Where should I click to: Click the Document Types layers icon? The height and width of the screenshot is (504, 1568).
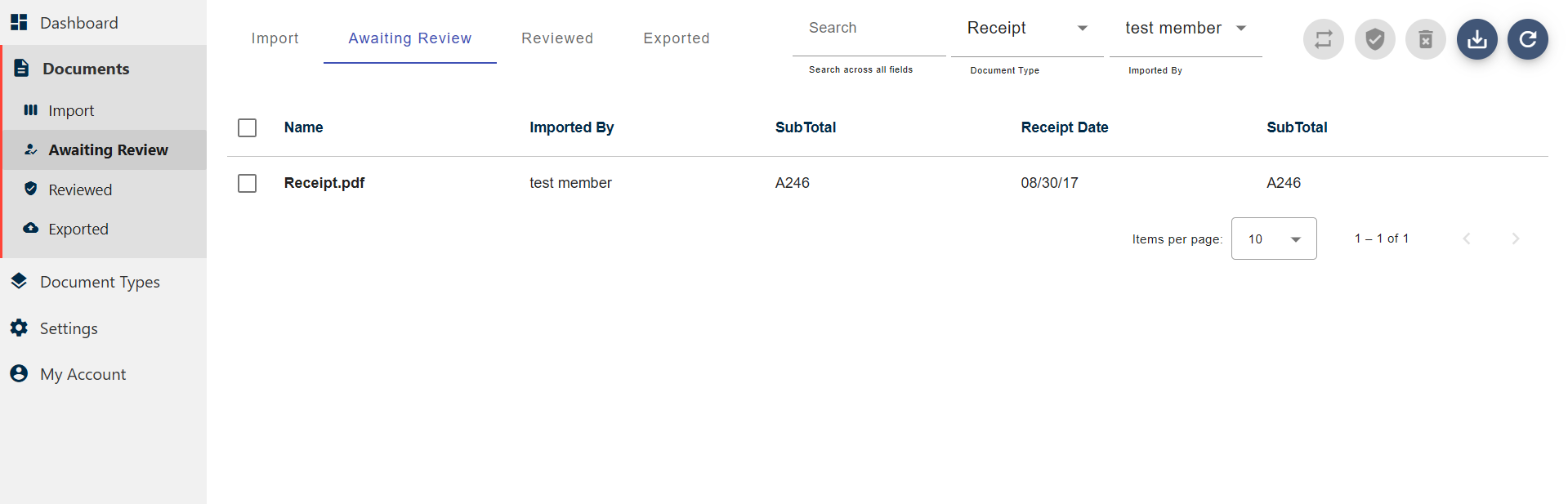click(x=19, y=281)
